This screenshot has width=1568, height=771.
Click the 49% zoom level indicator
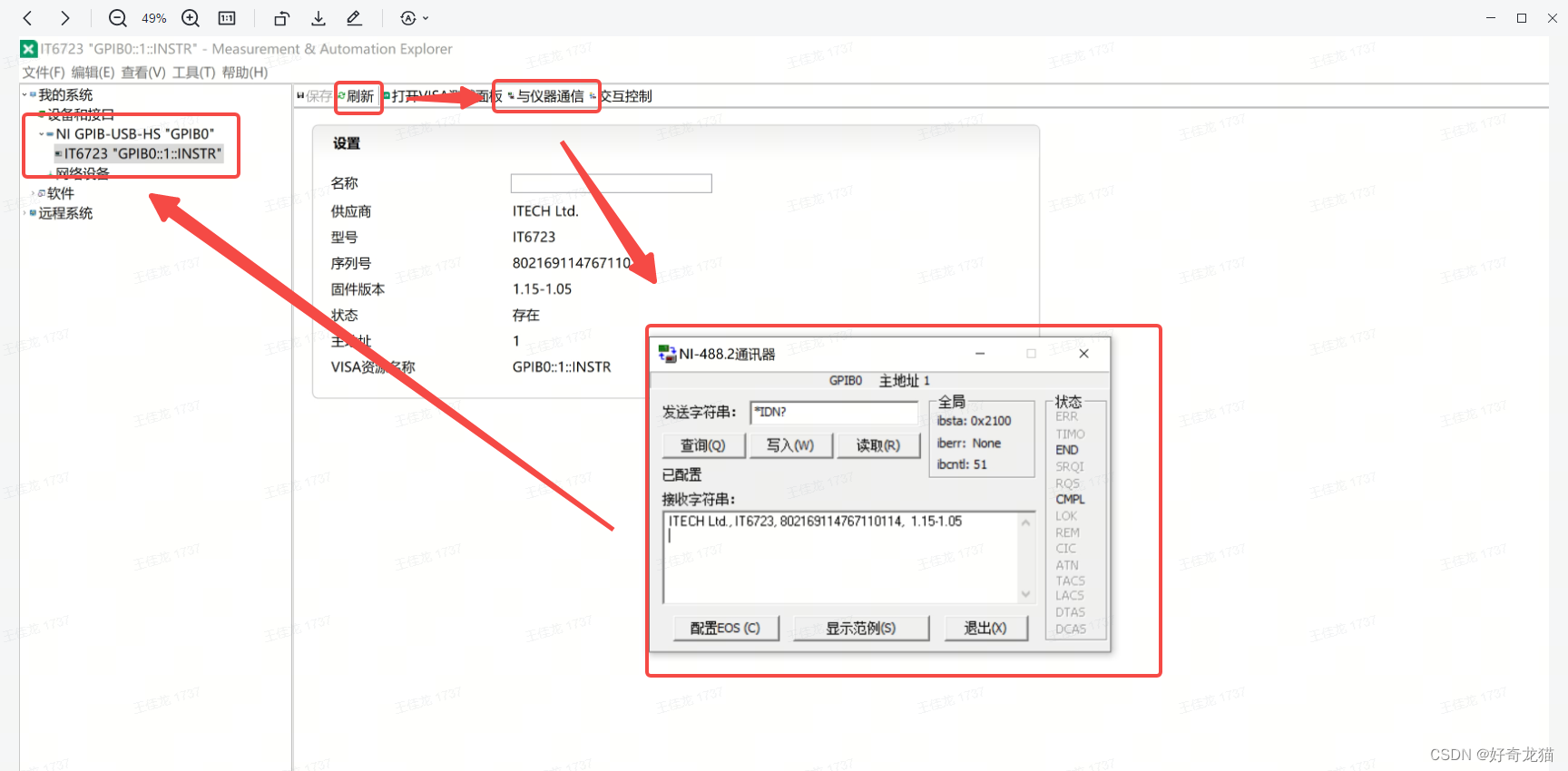pyautogui.click(x=154, y=18)
